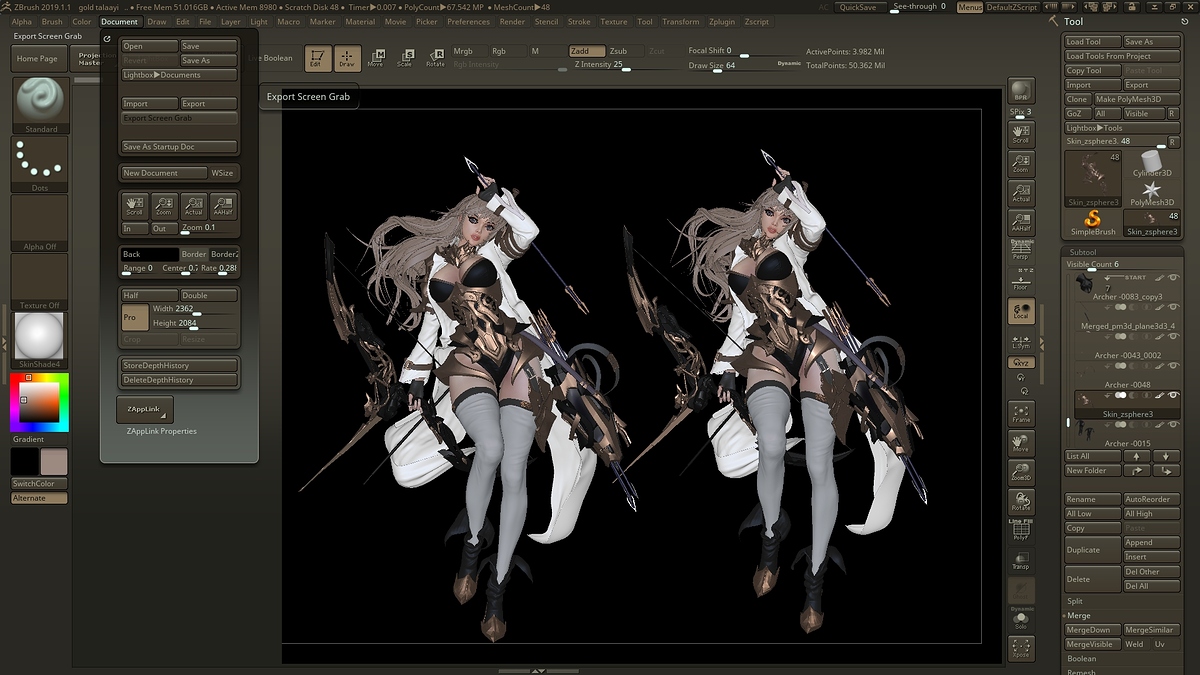1200x675 pixels.
Task: Click the Rotate icon on the right shelf
Action: [1020, 501]
